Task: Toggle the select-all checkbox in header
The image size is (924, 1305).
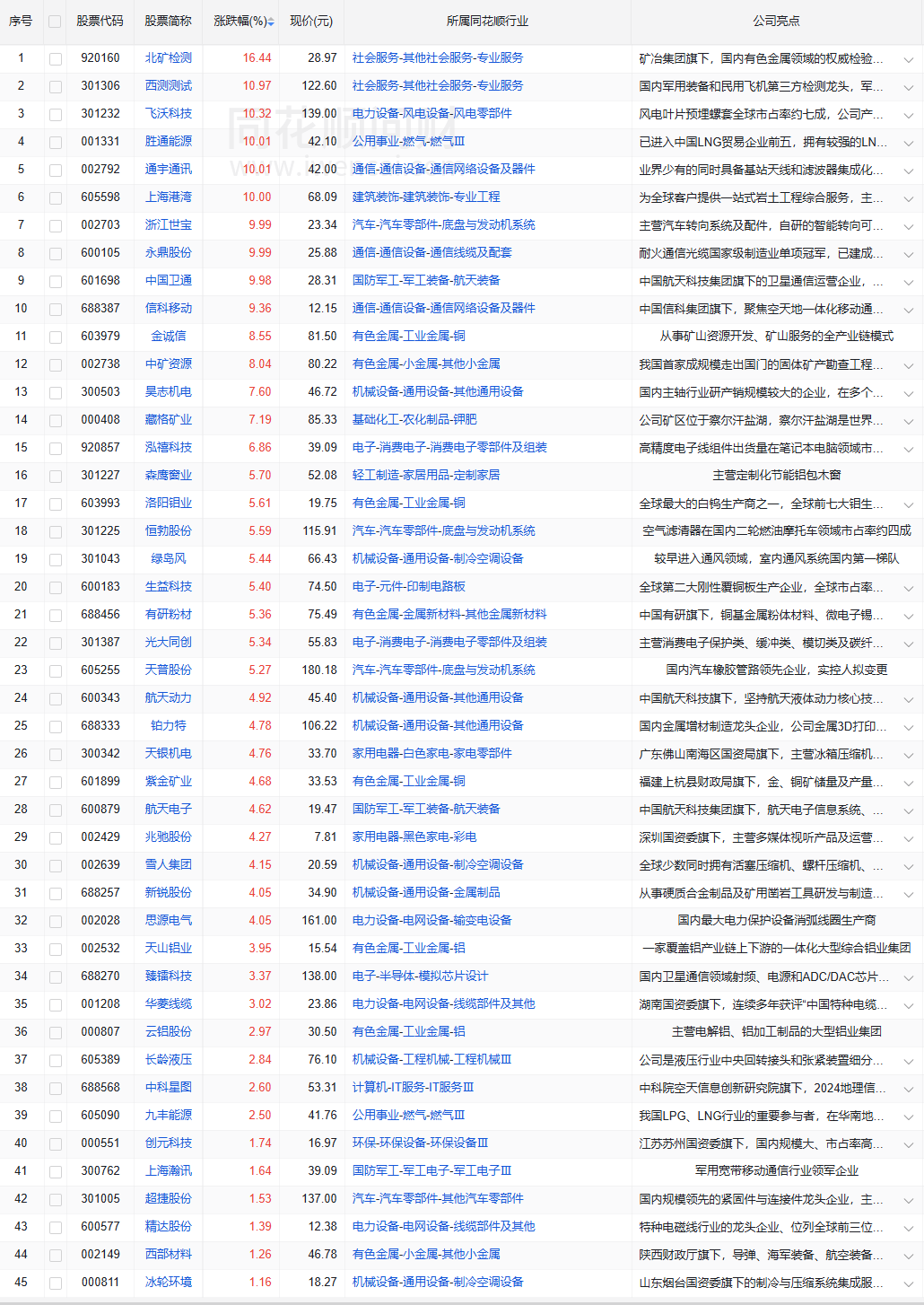Action: tap(55, 22)
